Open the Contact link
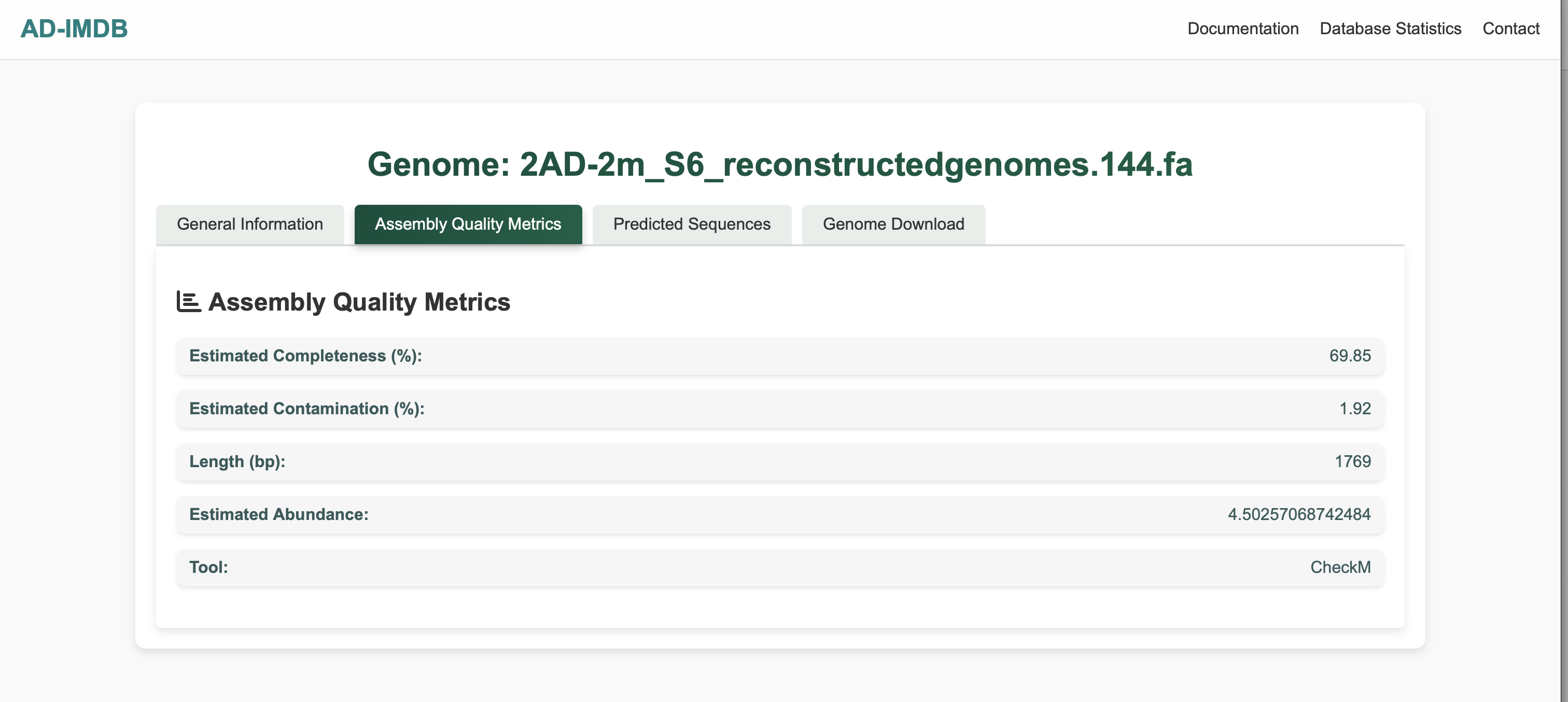Image resolution: width=1568 pixels, height=702 pixels. click(x=1510, y=29)
